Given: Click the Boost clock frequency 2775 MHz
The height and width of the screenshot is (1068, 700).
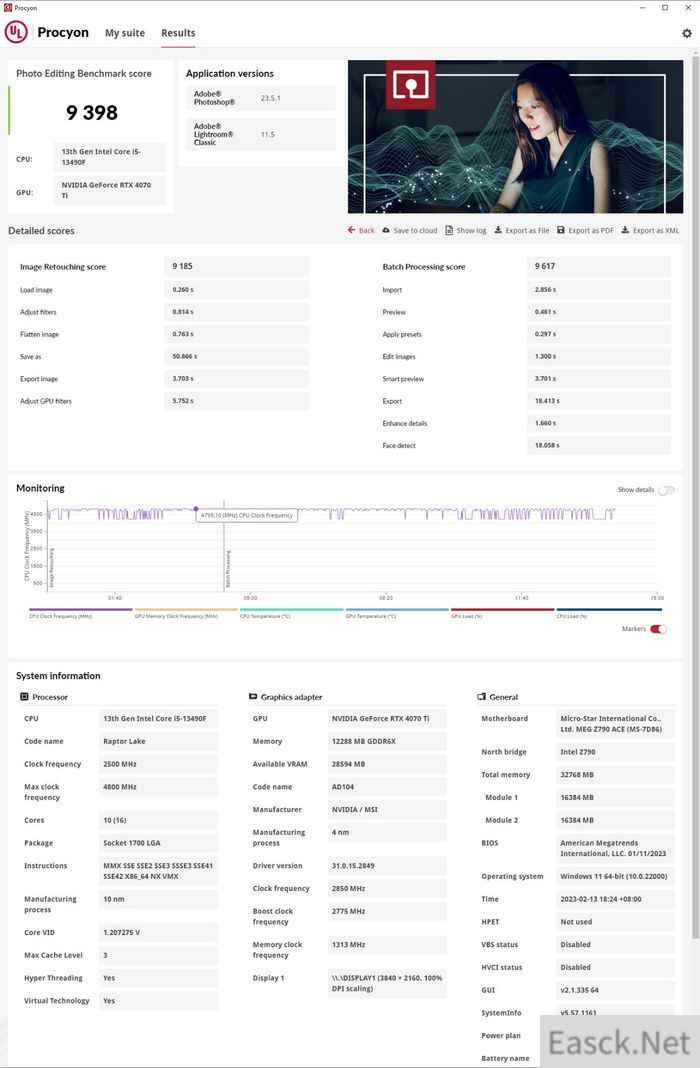Looking at the screenshot, I should (387, 911).
